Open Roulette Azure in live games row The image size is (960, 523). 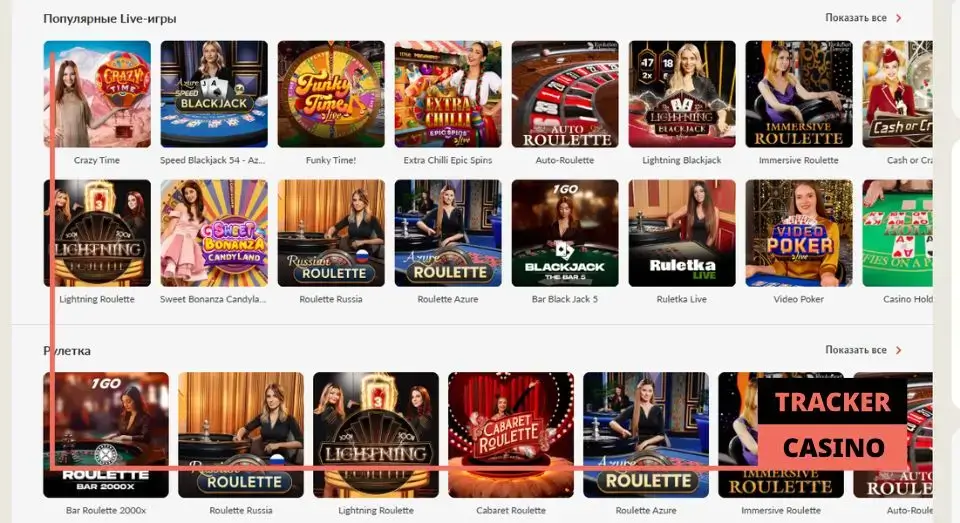coord(448,233)
